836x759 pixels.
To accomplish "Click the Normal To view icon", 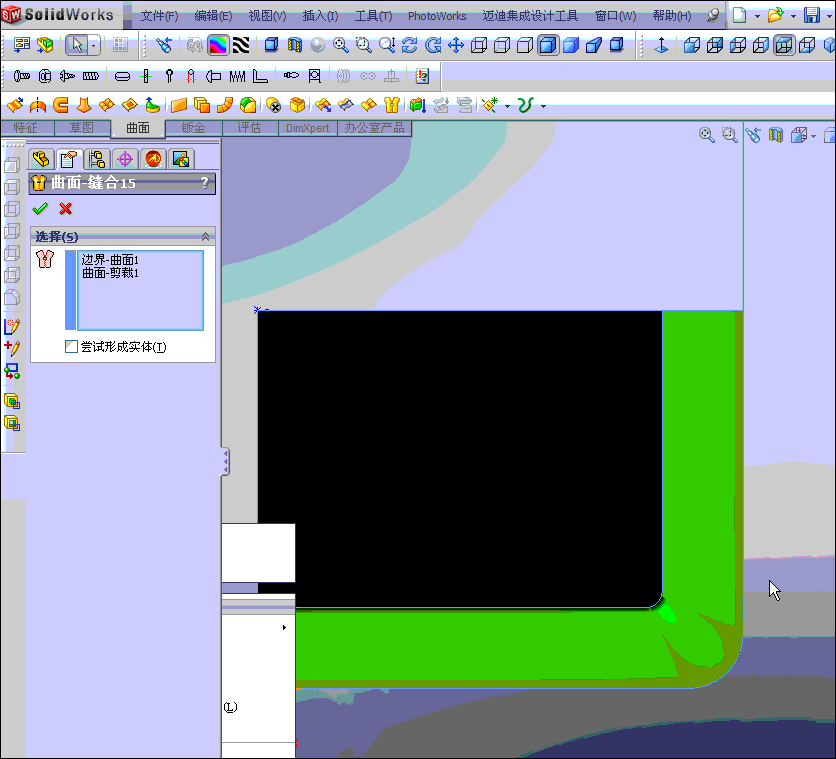I will click(x=661, y=45).
